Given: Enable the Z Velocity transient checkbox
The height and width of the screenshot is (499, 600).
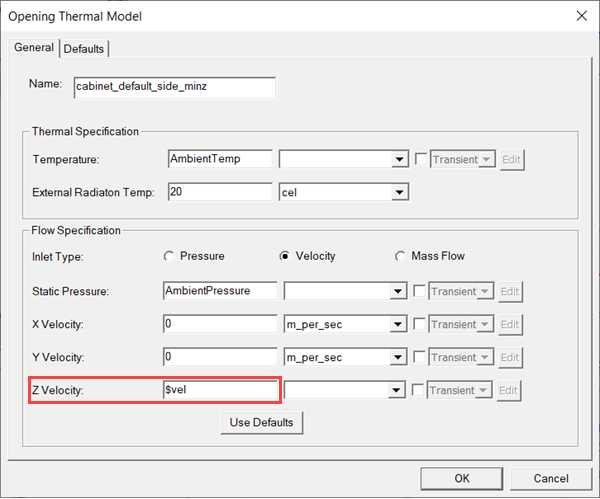Looking at the screenshot, I should [418, 390].
